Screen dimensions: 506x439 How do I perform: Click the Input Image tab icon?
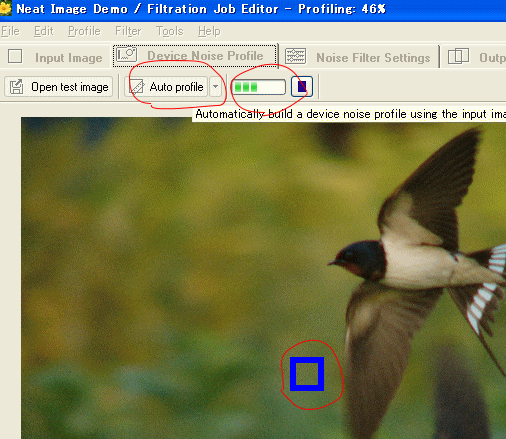click(x=15, y=56)
